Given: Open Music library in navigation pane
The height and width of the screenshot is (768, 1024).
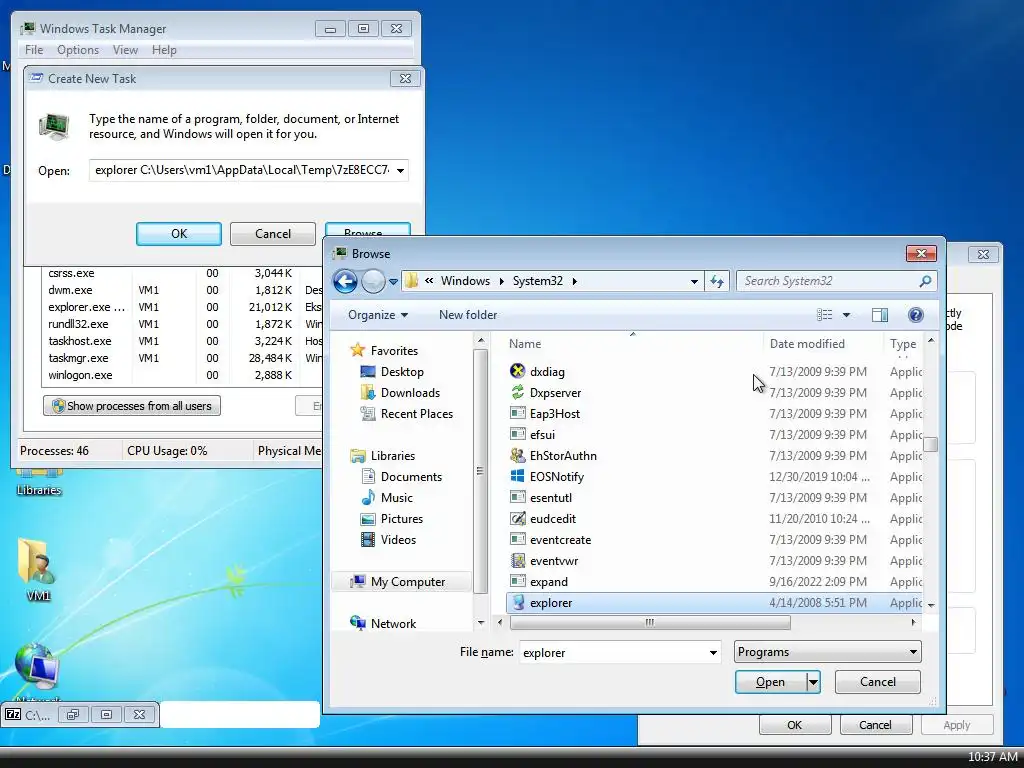Looking at the screenshot, I should point(396,498).
